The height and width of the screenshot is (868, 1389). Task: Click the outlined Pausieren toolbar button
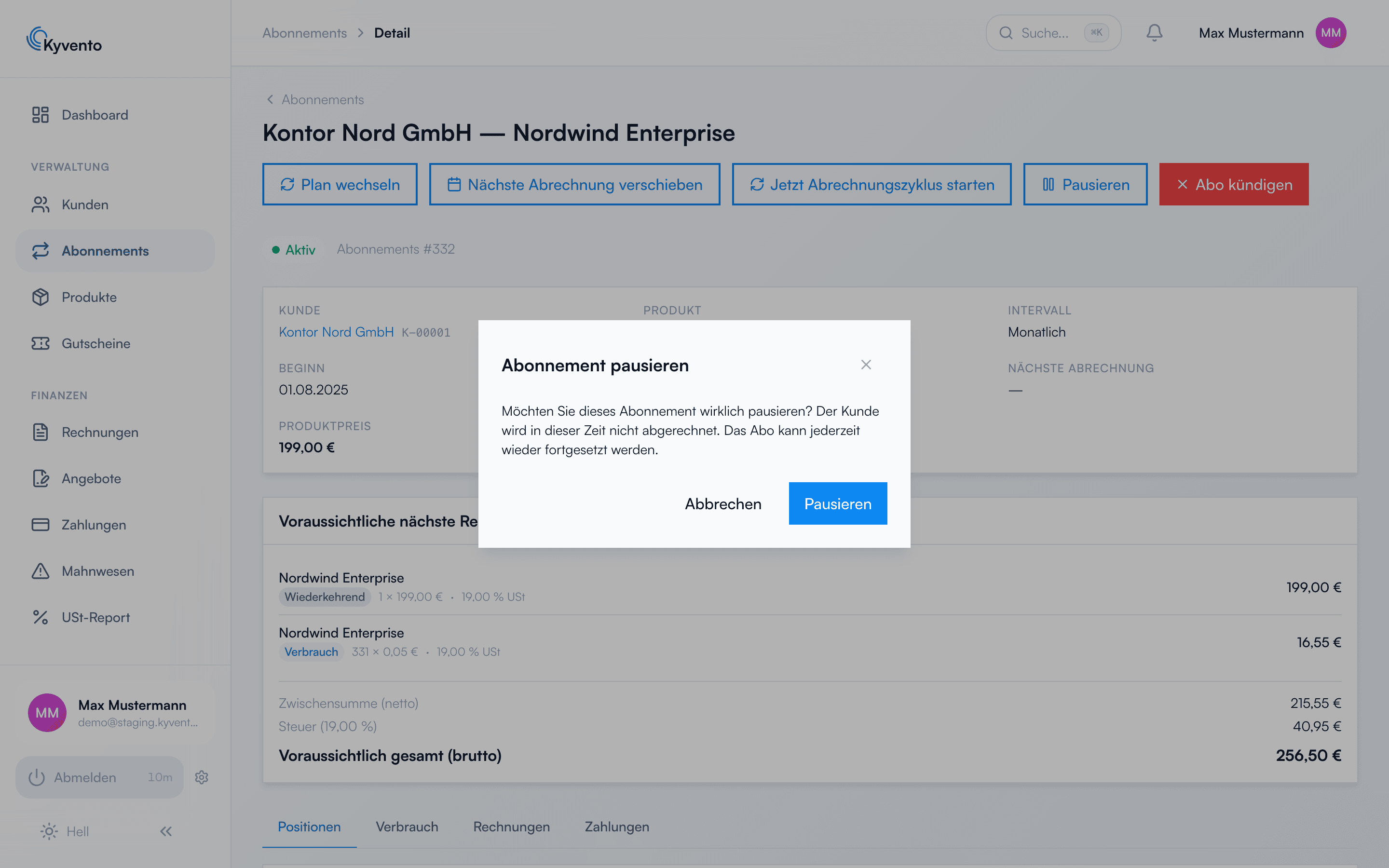(1085, 184)
